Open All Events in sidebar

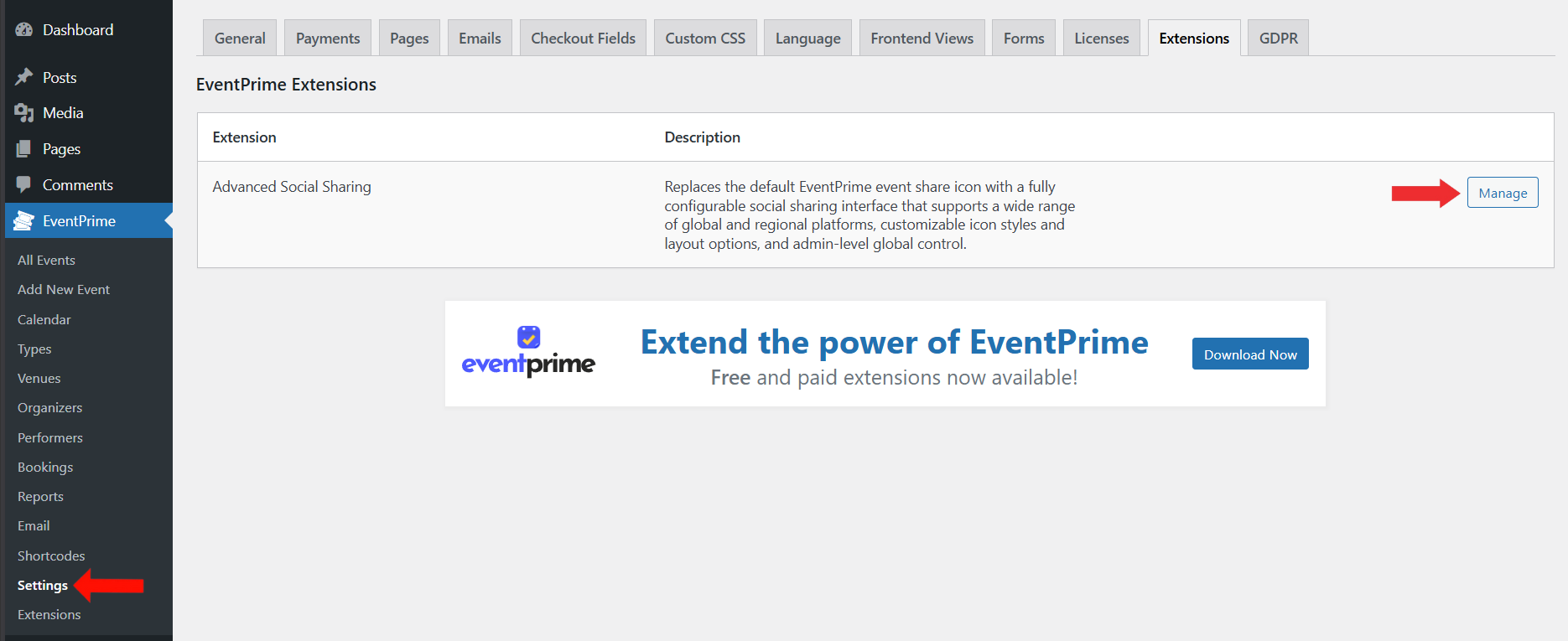pos(46,261)
